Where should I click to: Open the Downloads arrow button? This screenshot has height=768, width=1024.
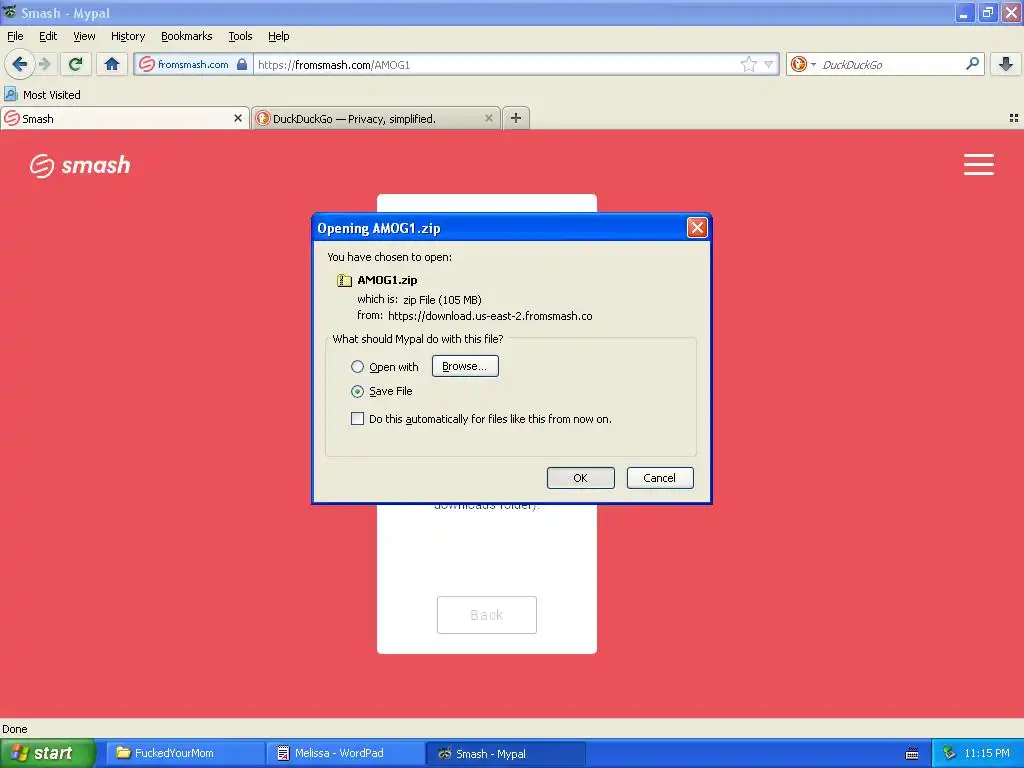click(x=1006, y=64)
